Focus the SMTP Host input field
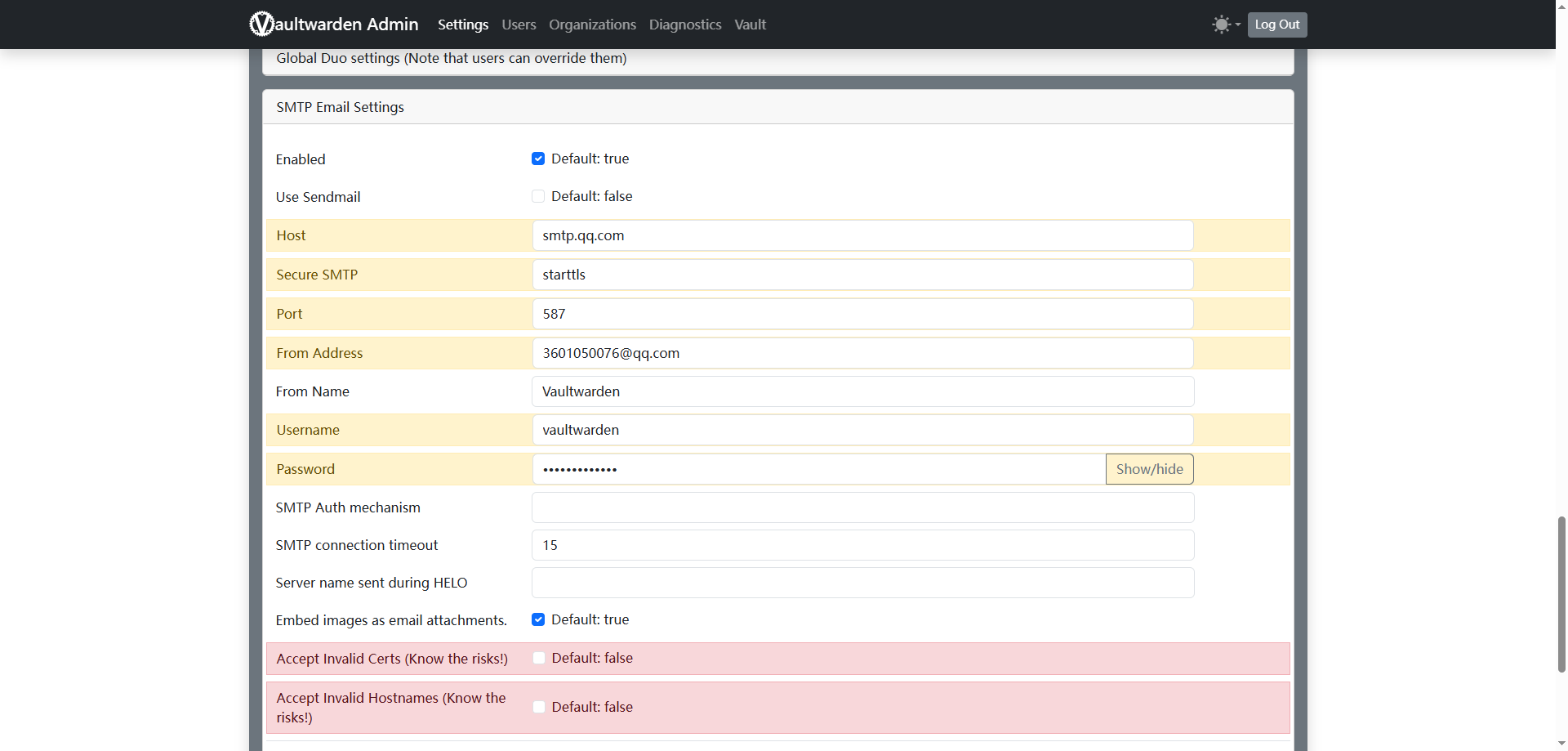The image size is (1568, 751). (862, 235)
